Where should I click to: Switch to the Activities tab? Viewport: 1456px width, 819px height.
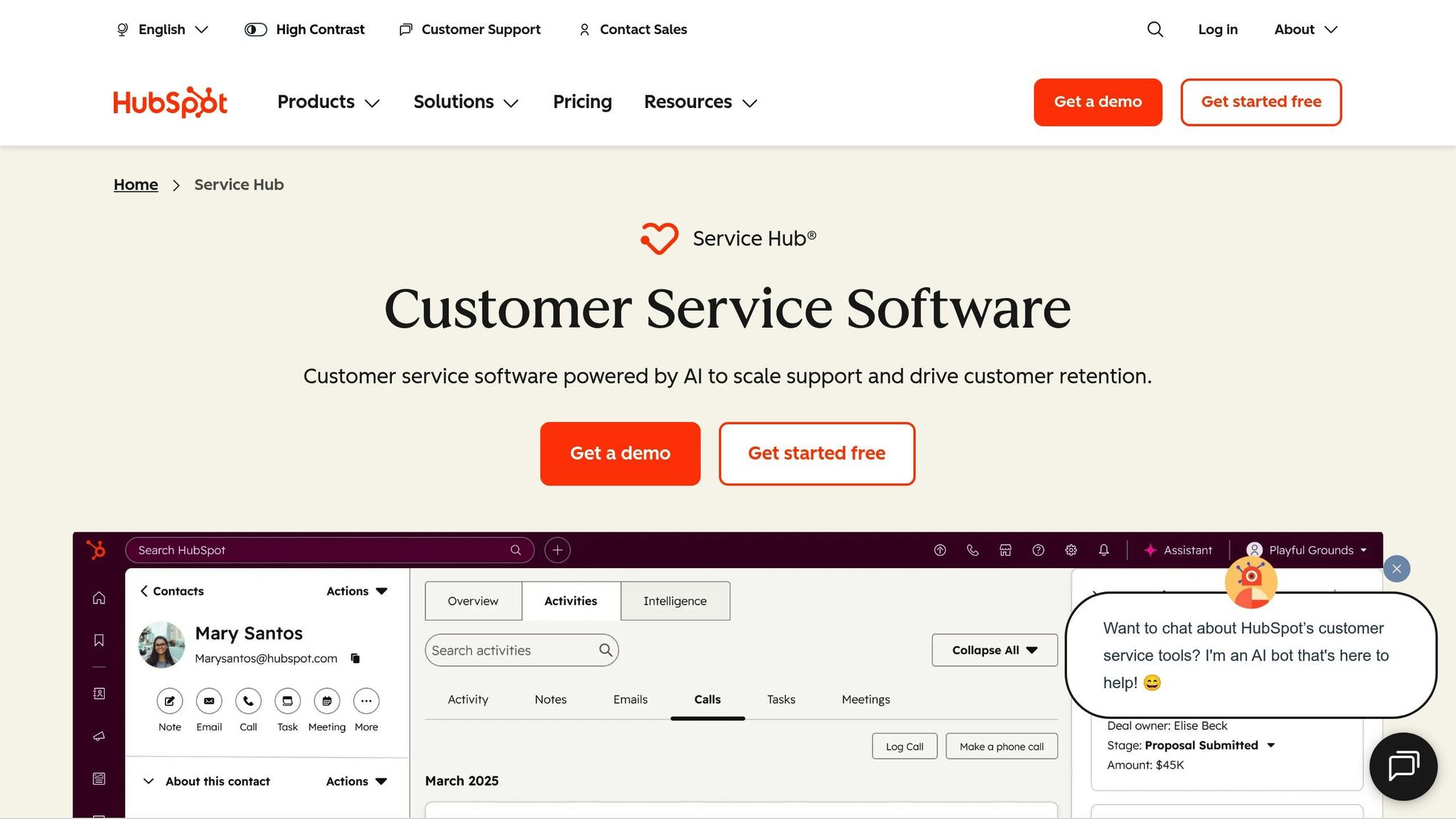(571, 601)
